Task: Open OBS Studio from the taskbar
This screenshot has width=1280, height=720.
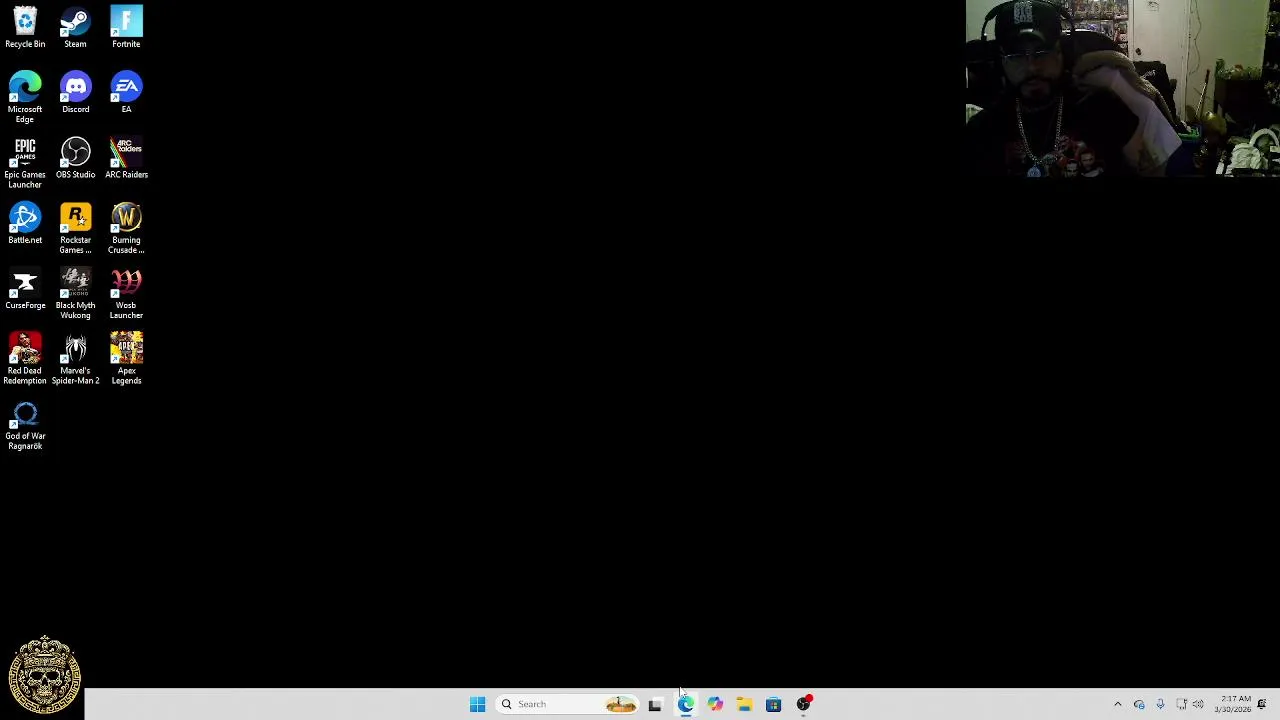Action: click(803, 704)
